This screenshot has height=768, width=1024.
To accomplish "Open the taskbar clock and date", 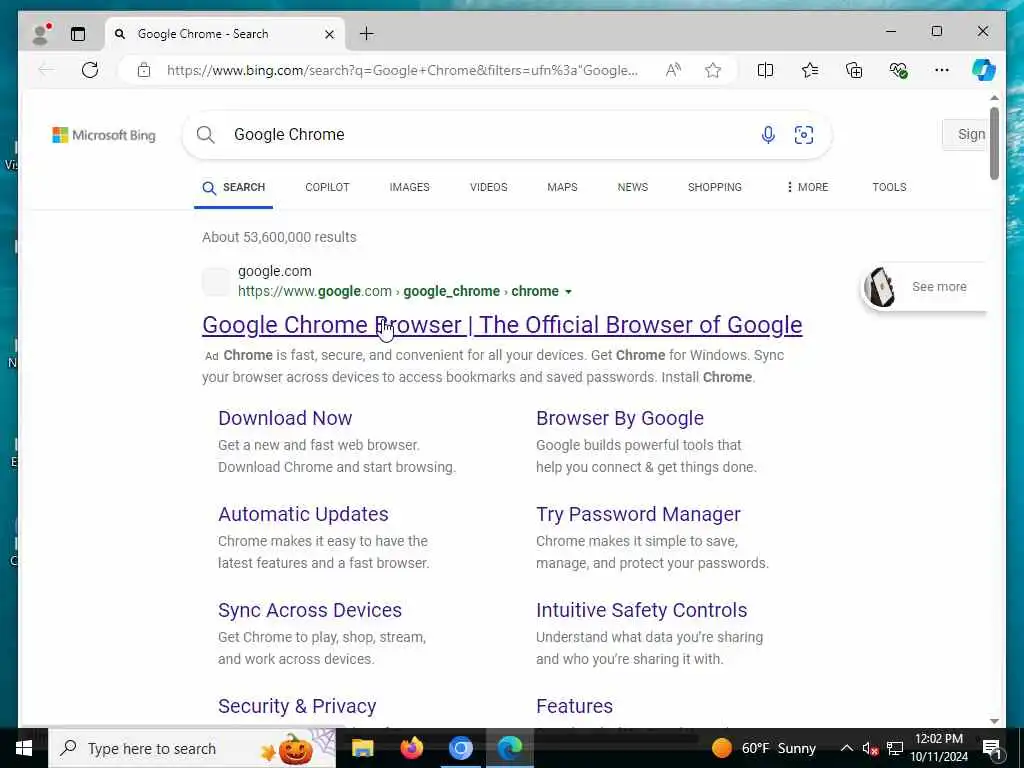I will tap(938, 748).
